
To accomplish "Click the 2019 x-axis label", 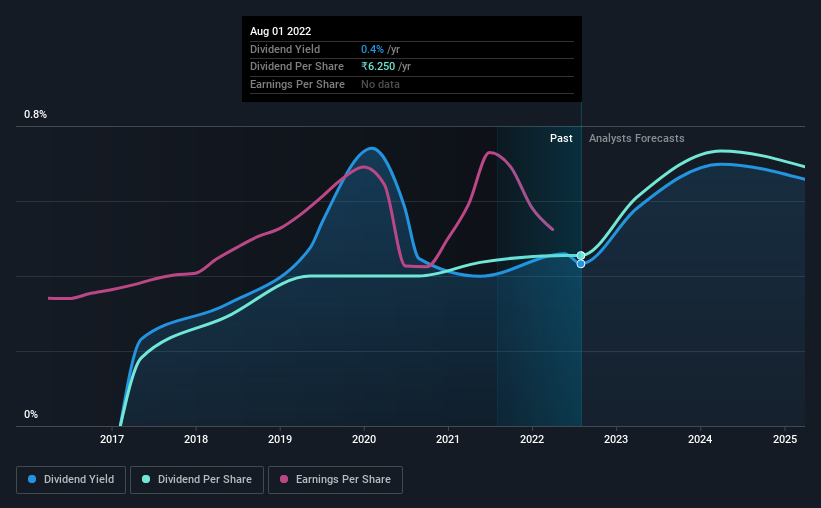I will 280,439.
